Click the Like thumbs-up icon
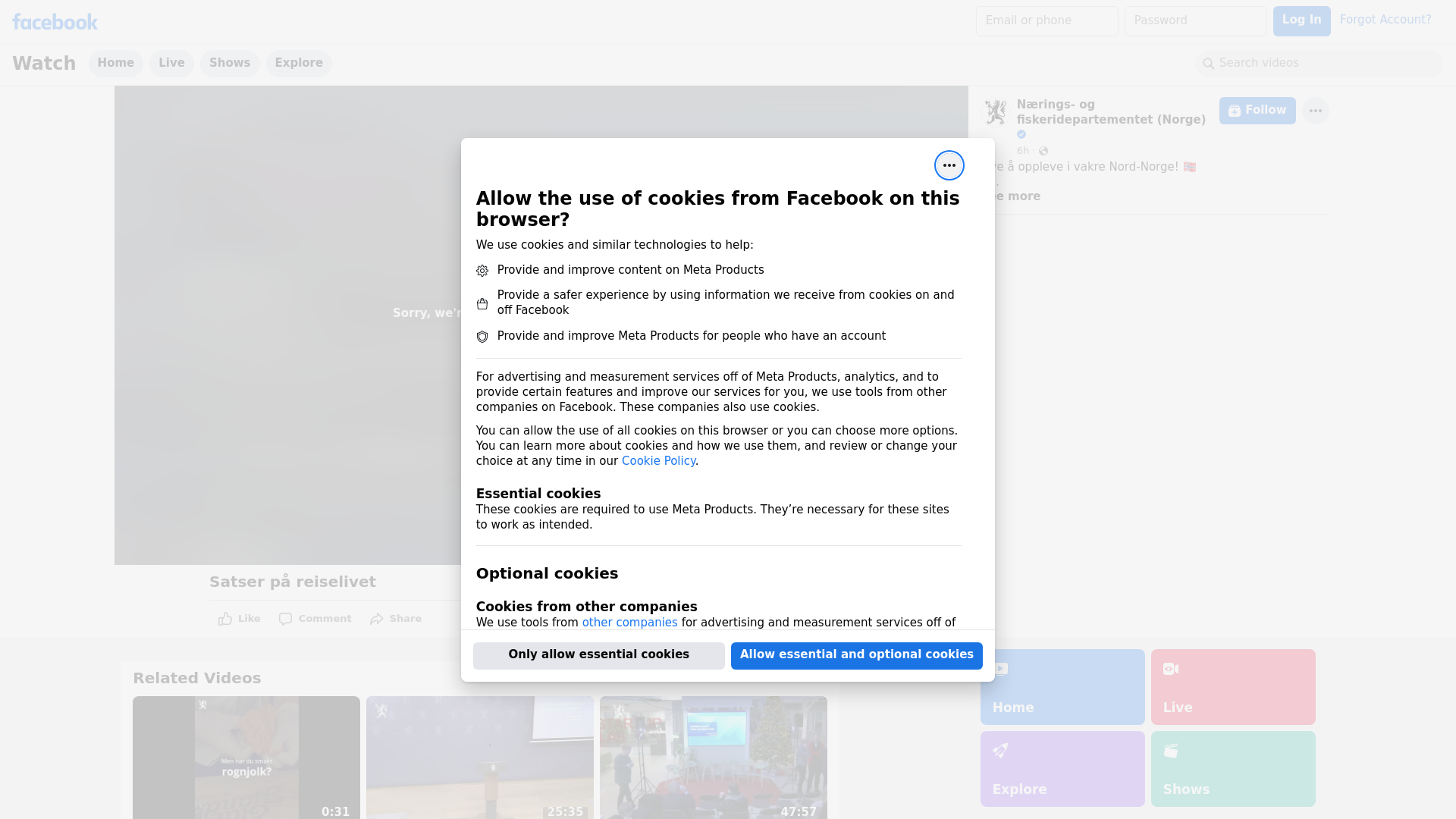The image size is (1456, 819). (x=225, y=619)
